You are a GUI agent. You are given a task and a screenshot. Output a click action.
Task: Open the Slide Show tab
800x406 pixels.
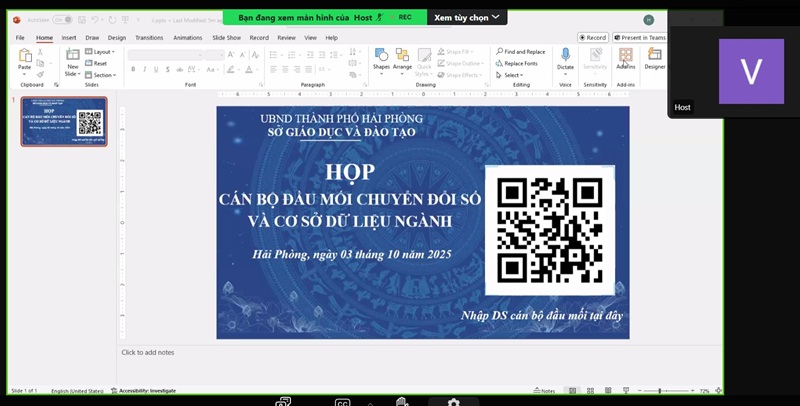coord(227,37)
